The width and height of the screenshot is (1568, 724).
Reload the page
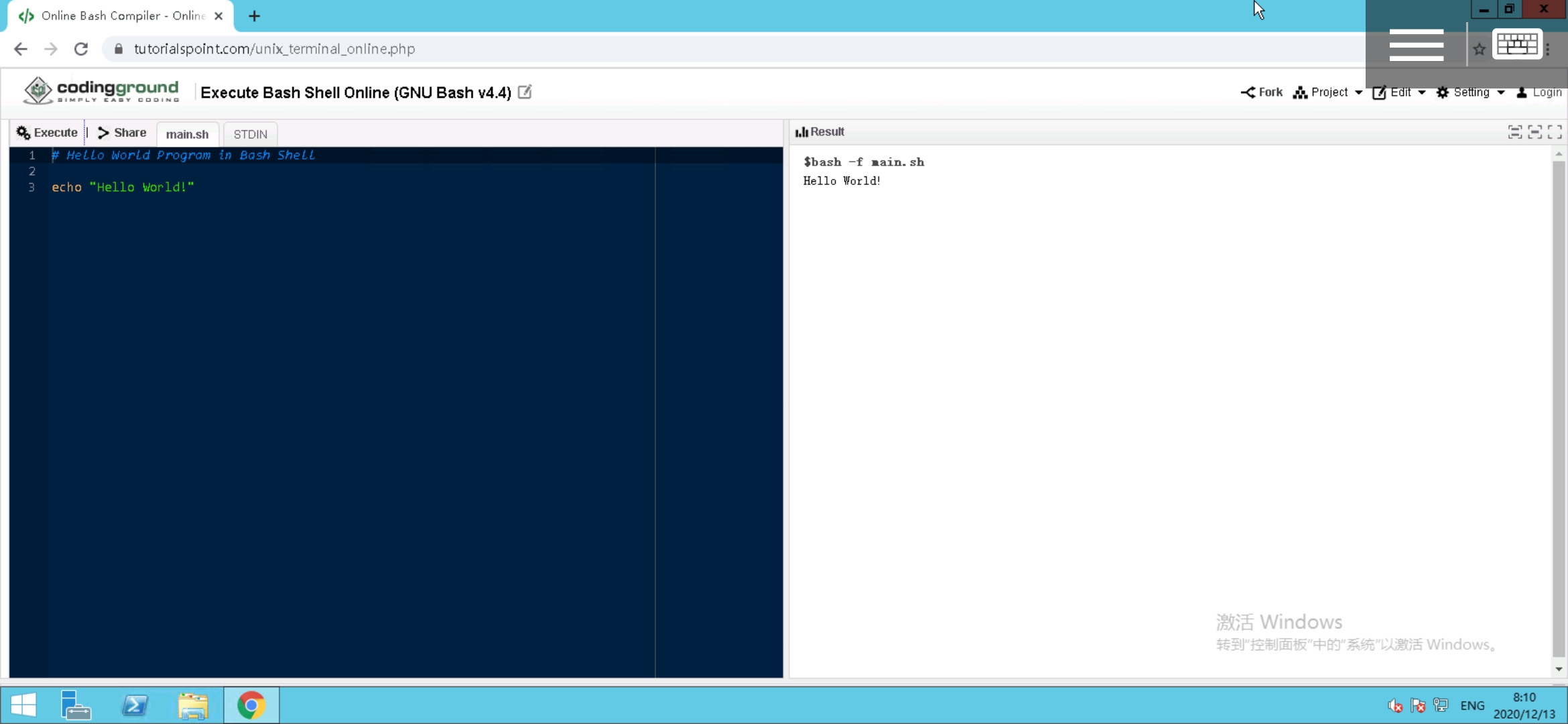point(81,49)
